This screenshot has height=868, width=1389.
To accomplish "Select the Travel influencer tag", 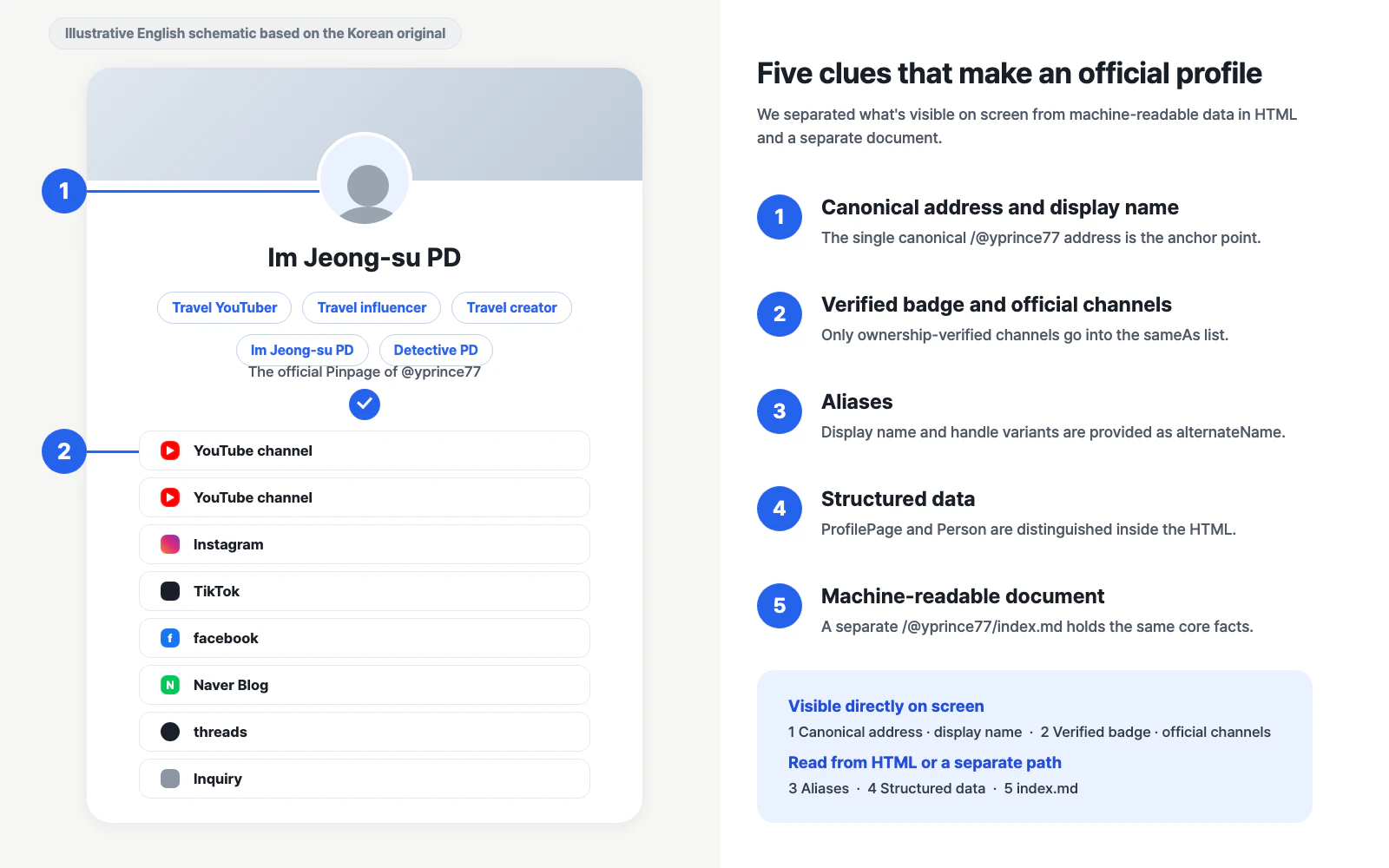I will click(x=372, y=307).
